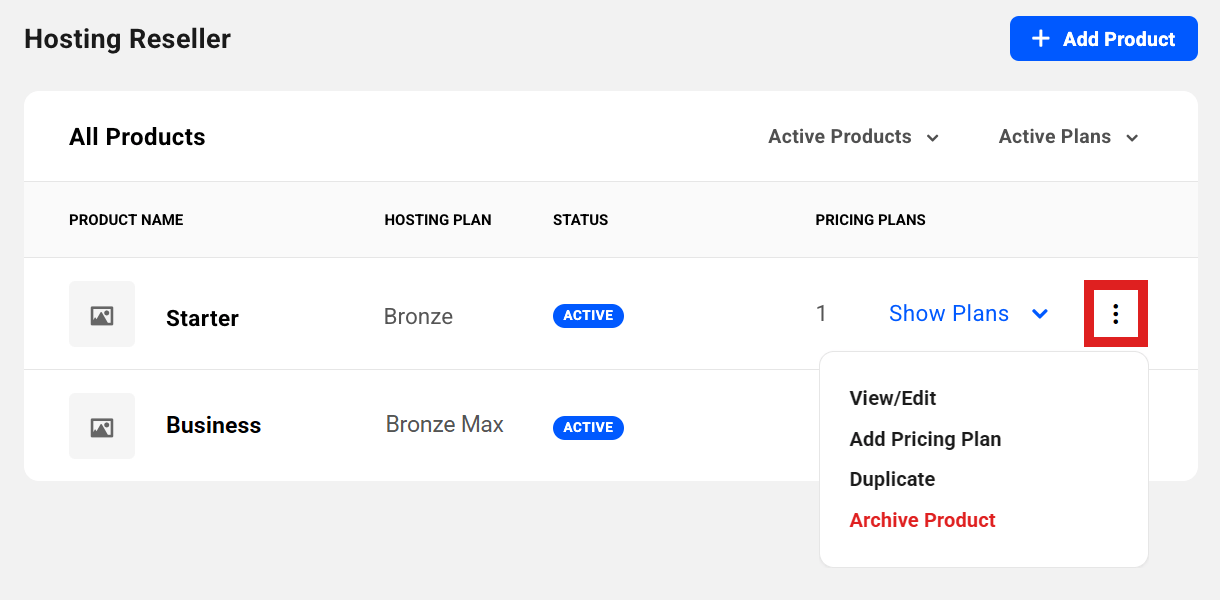Open the three-dot menu for Starter
This screenshot has height=600, width=1220.
[1116, 314]
